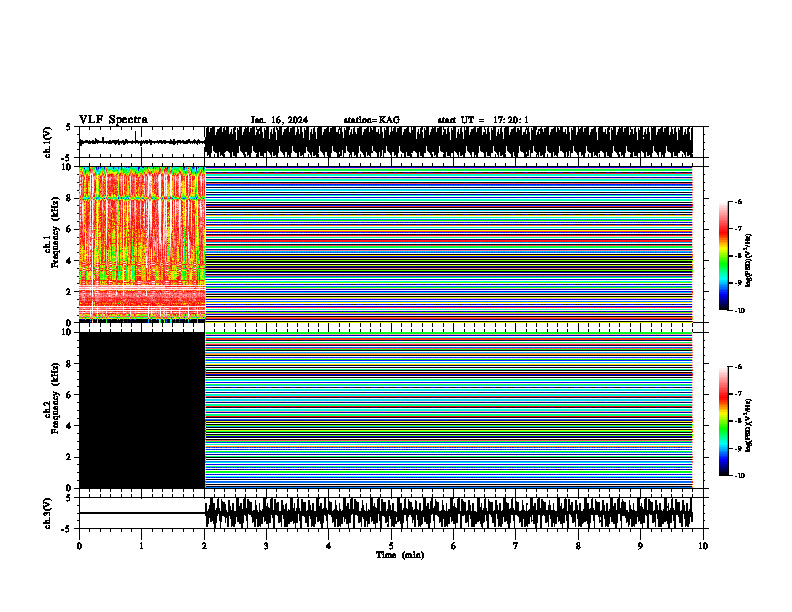Click the station=KAG label

pos(372,120)
